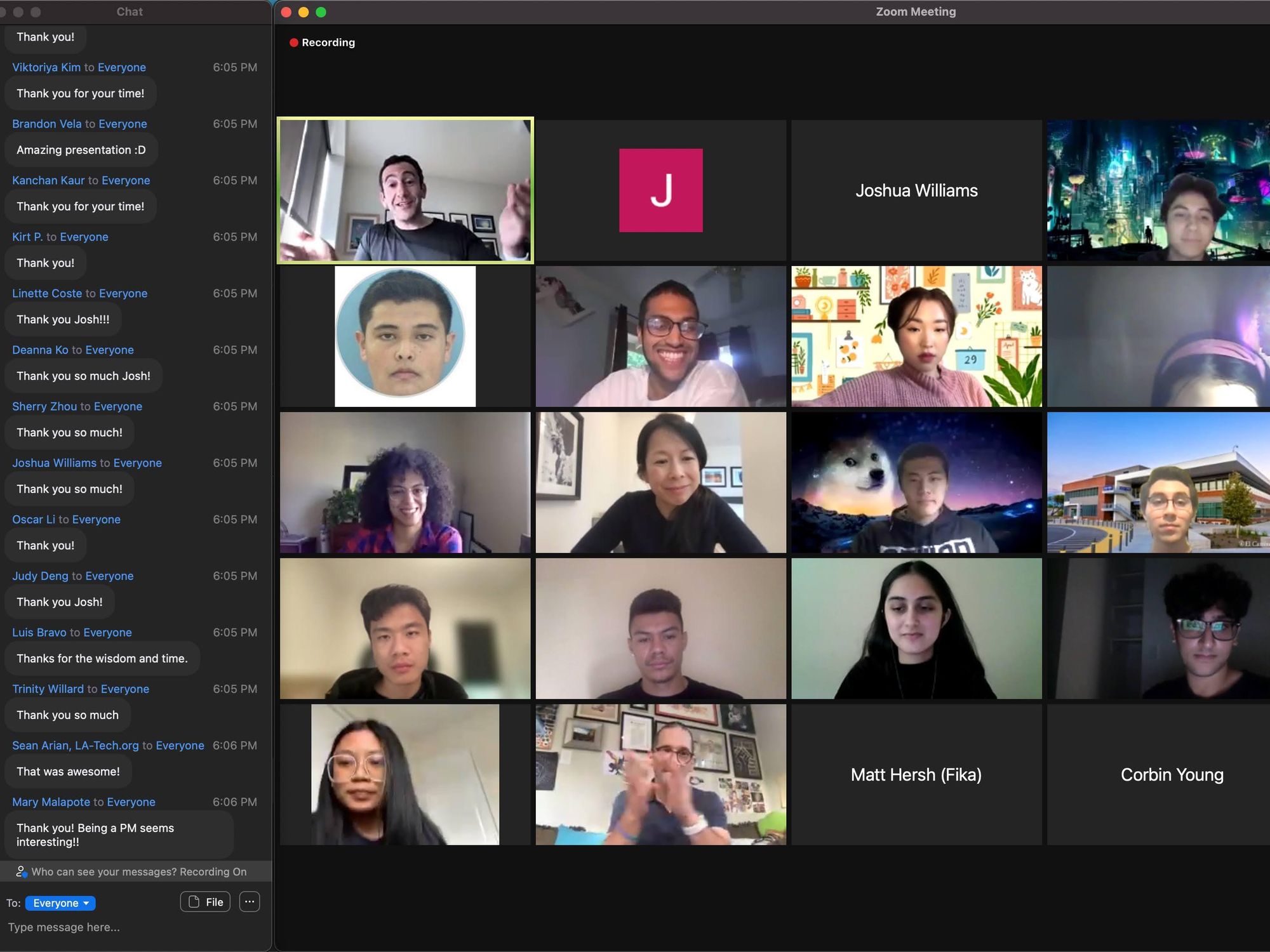The width and height of the screenshot is (1270, 952).
Task: Click the yellow minimize button of Zoom Meeting window
Action: [x=304, y=12]
